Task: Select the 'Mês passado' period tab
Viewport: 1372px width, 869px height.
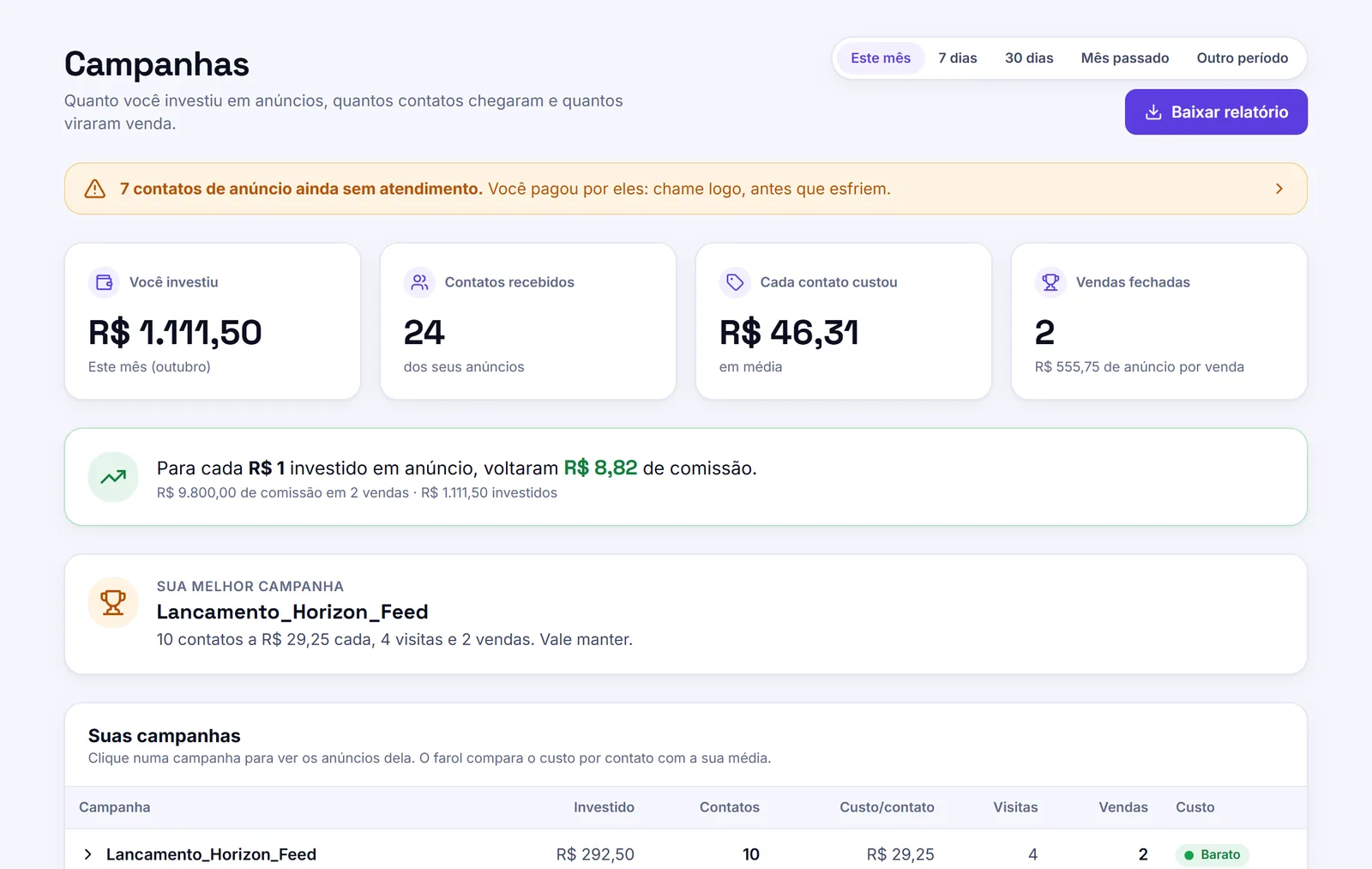Action: click(1125, 58)
